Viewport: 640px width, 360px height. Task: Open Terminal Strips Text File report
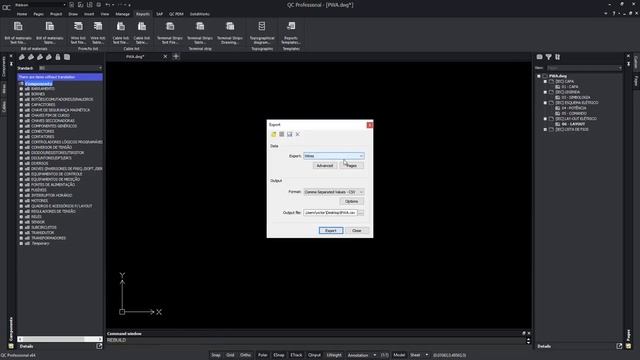click(170, 32)
